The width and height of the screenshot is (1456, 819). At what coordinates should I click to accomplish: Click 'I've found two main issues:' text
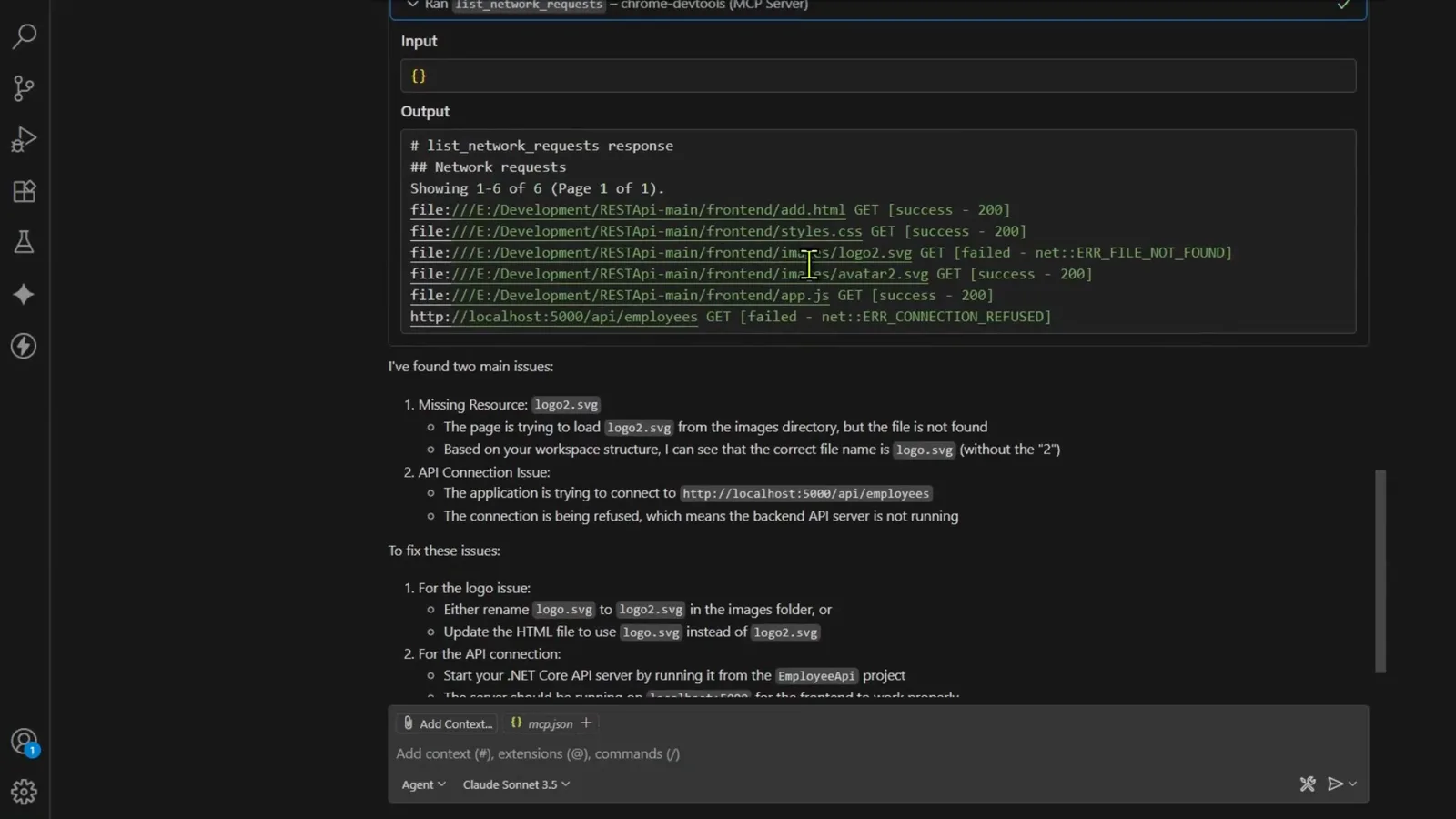point(470,366)
